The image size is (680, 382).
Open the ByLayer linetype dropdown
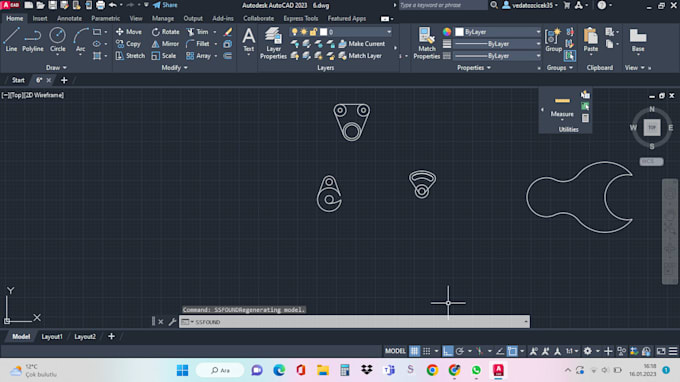tap(498, 56)
